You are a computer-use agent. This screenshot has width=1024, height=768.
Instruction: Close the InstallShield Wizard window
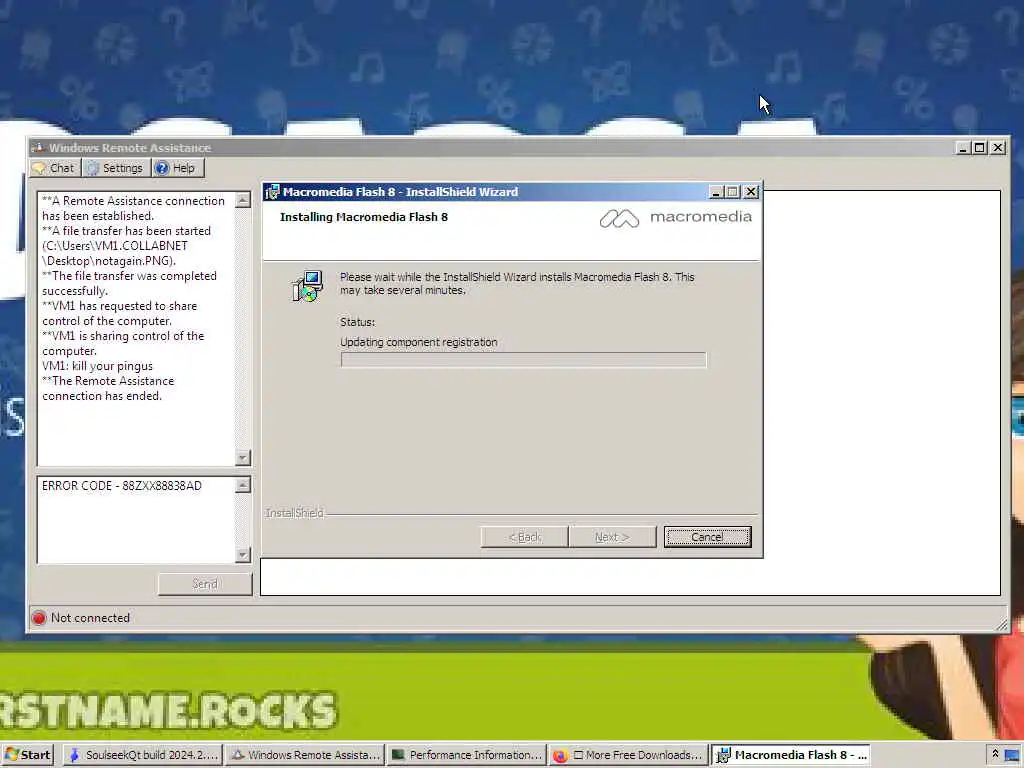pyautogui.click(x=751, y=192)
